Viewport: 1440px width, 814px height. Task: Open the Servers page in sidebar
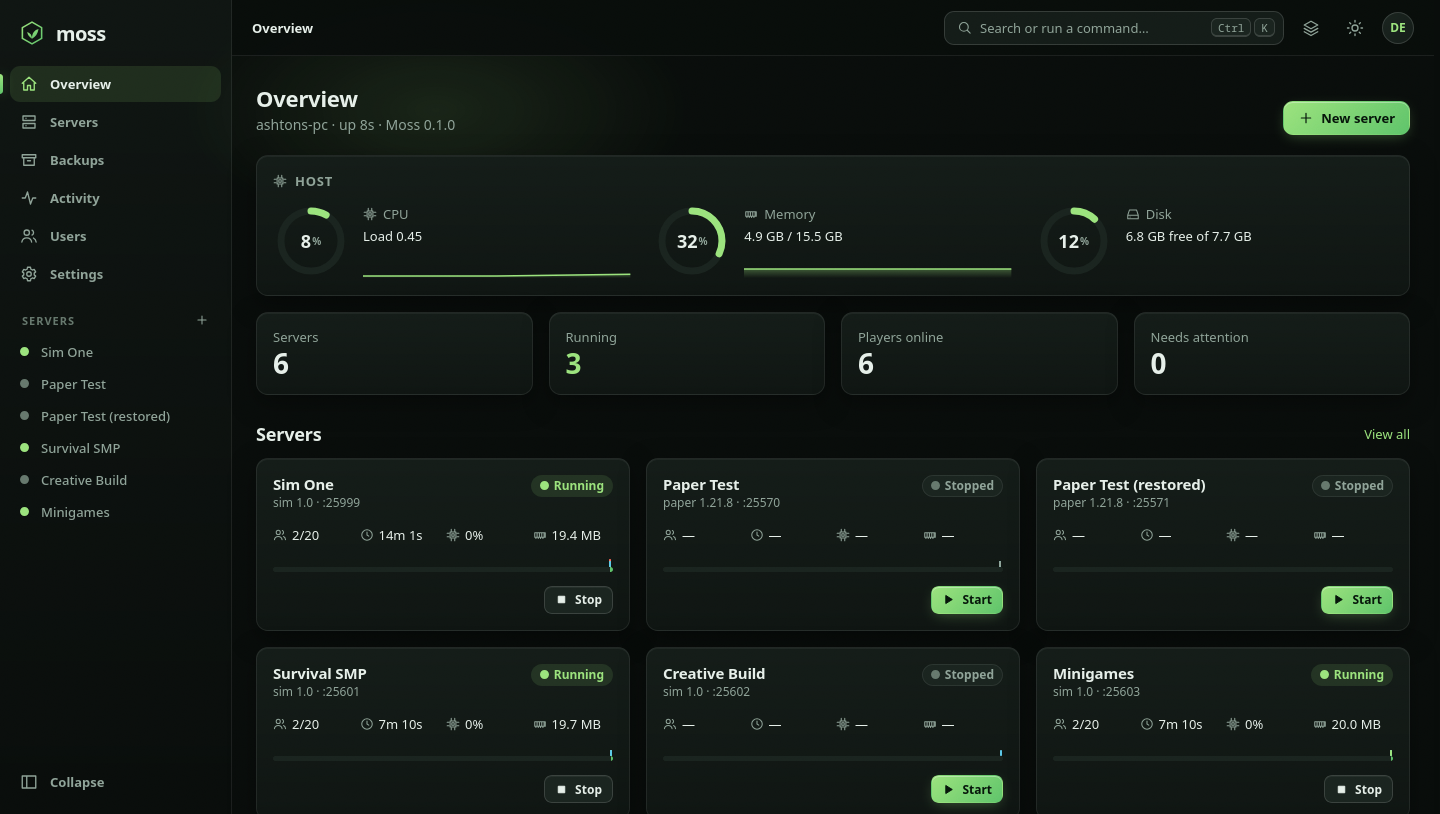tap(115, 122)
